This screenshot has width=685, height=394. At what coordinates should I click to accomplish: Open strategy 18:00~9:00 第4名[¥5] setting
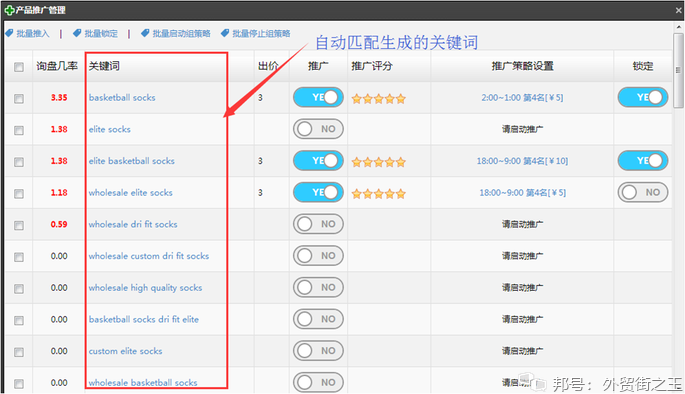click(x=522, y=193)
